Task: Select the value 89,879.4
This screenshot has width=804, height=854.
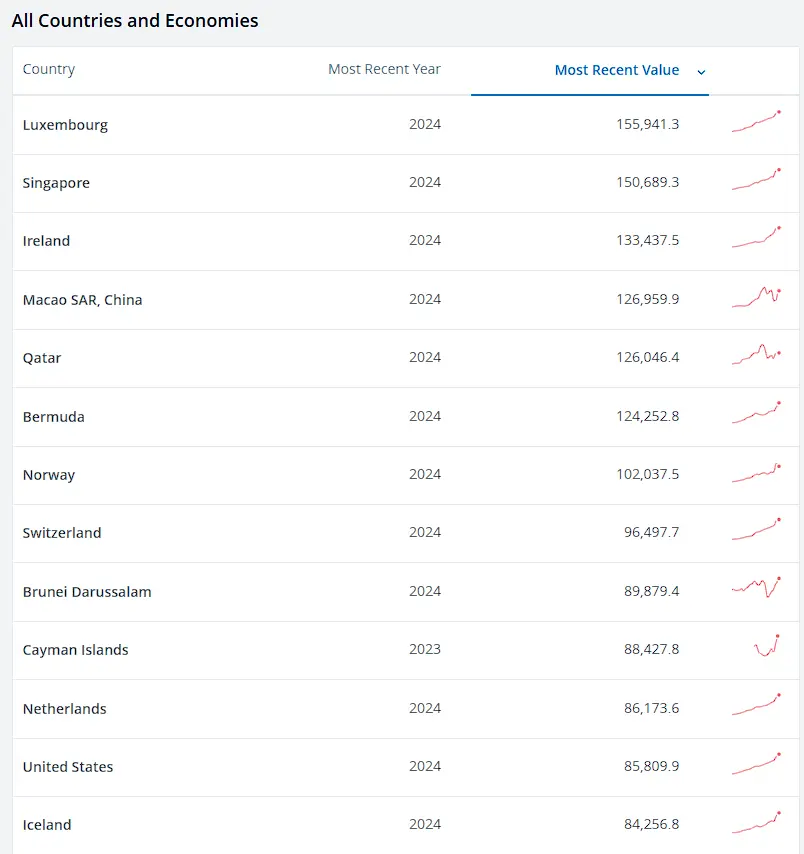Action: pos(651,591)
